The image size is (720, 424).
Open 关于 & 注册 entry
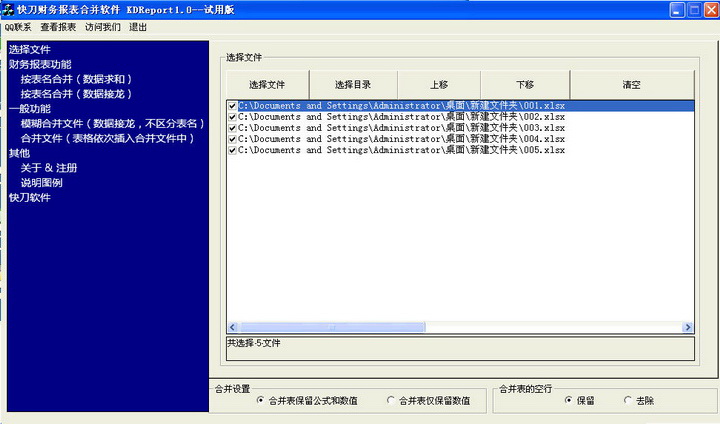[49, 168]
